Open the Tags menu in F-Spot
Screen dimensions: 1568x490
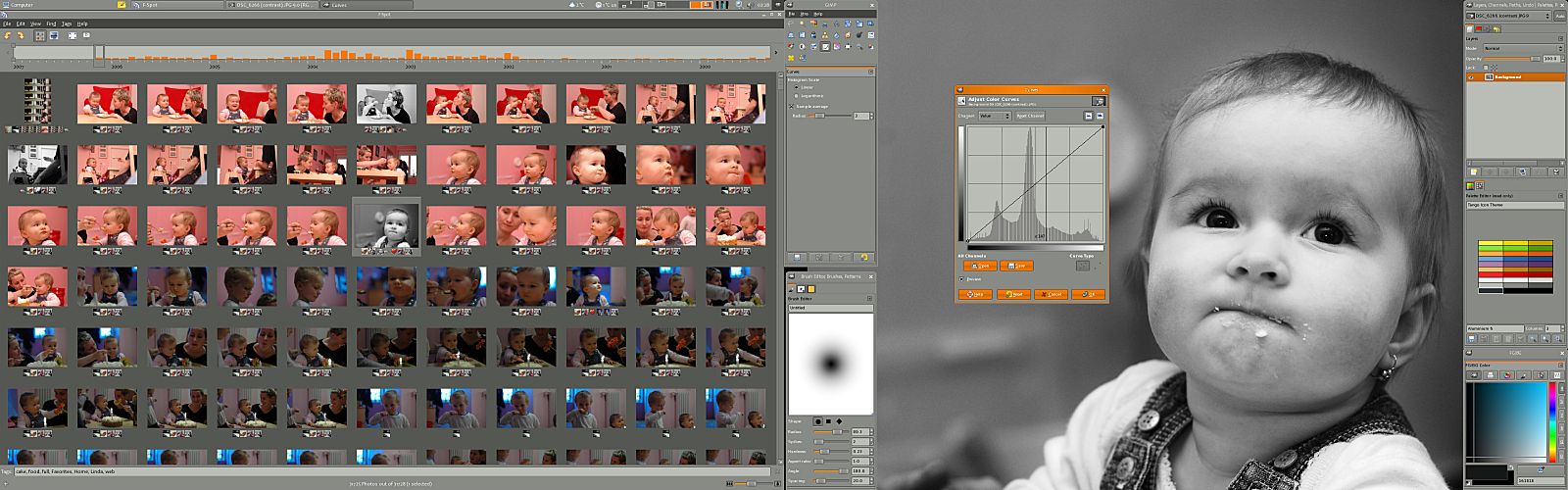67,24
